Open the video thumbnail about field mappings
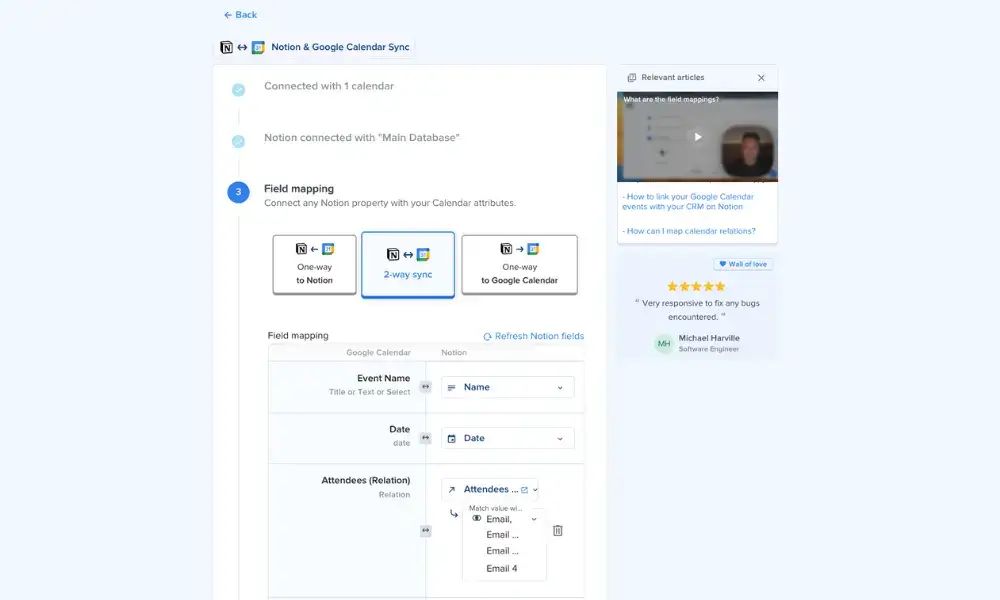This screenshot has width=1000, height=600. (x=698, y=137)
